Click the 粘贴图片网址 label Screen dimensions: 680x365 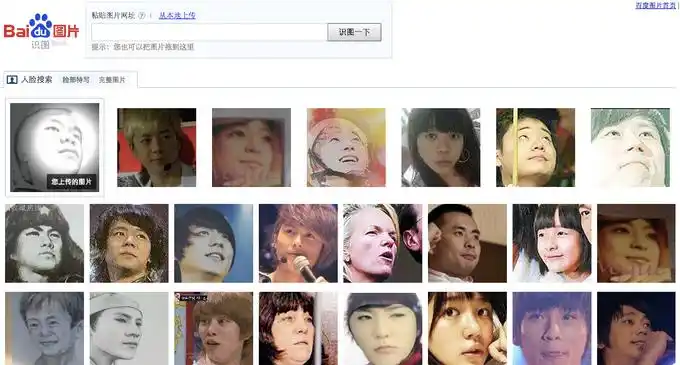[113, 16]
